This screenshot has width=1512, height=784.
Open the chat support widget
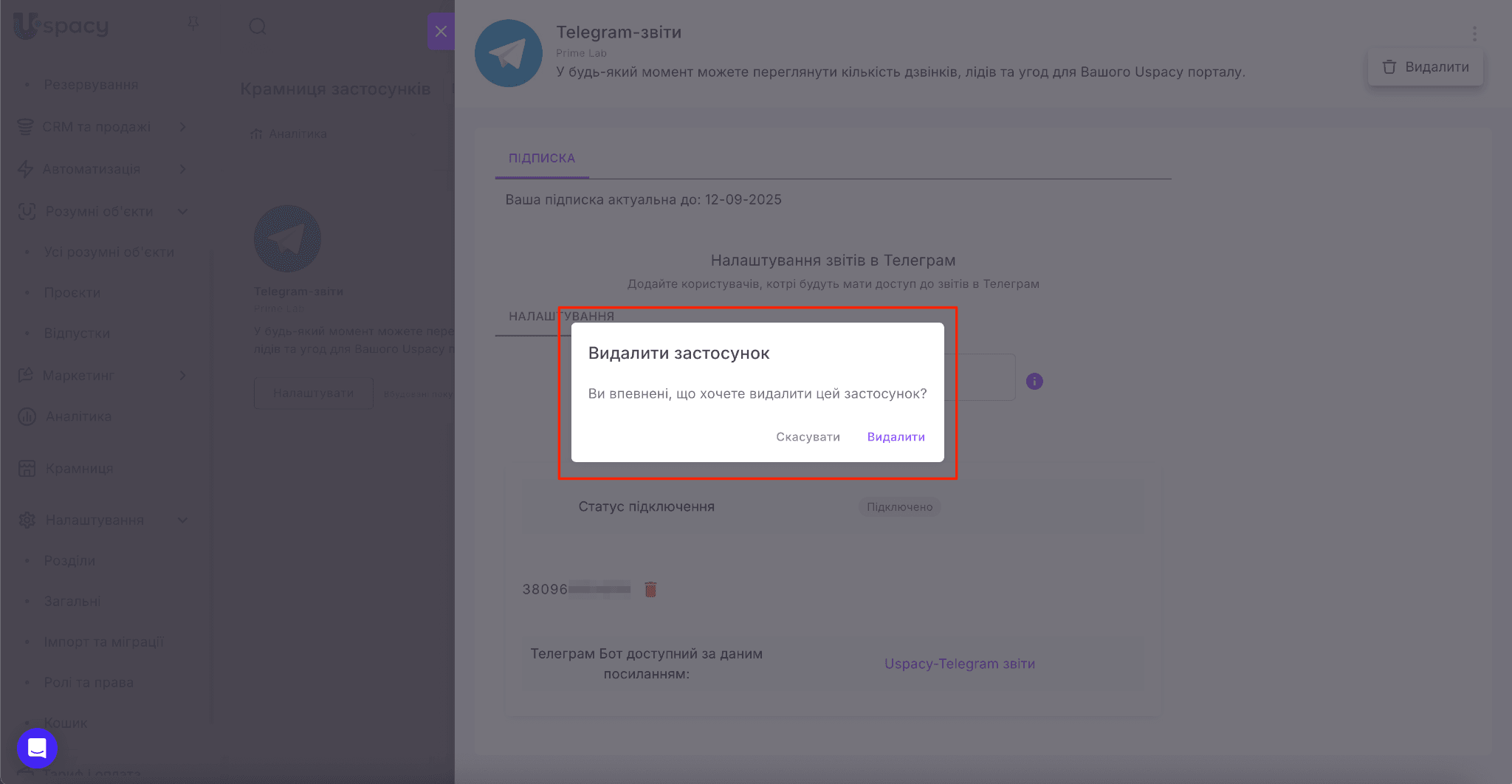[x=38, y=748]
